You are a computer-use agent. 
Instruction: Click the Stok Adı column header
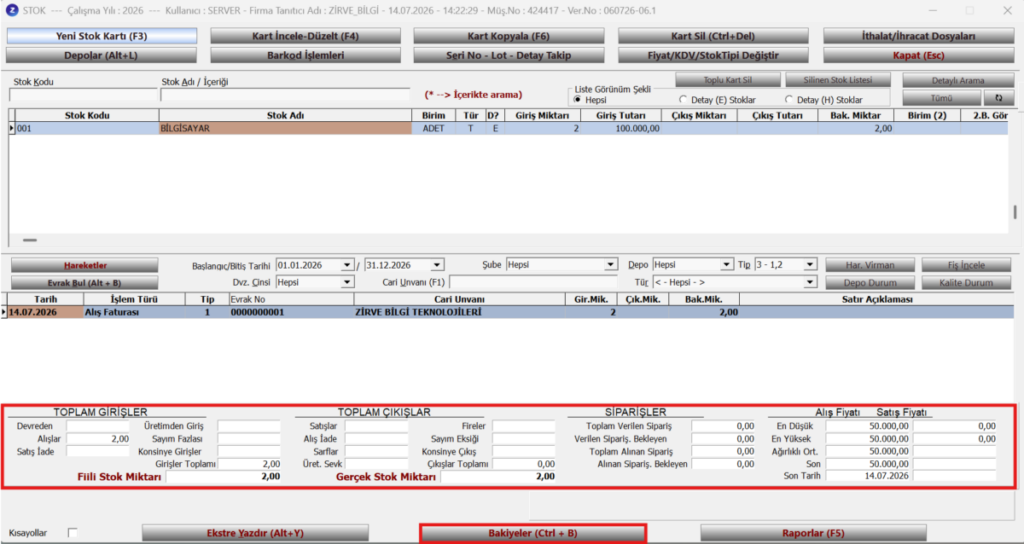pos(286,116)
